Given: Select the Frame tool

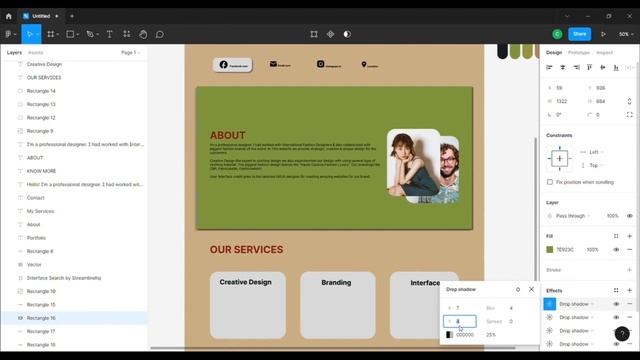Looking at the screenshot, I should tap(51, 34).
